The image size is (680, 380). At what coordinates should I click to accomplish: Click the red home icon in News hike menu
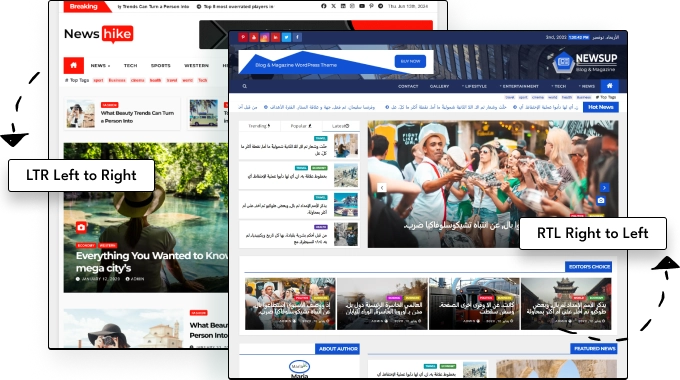point(74,66)
